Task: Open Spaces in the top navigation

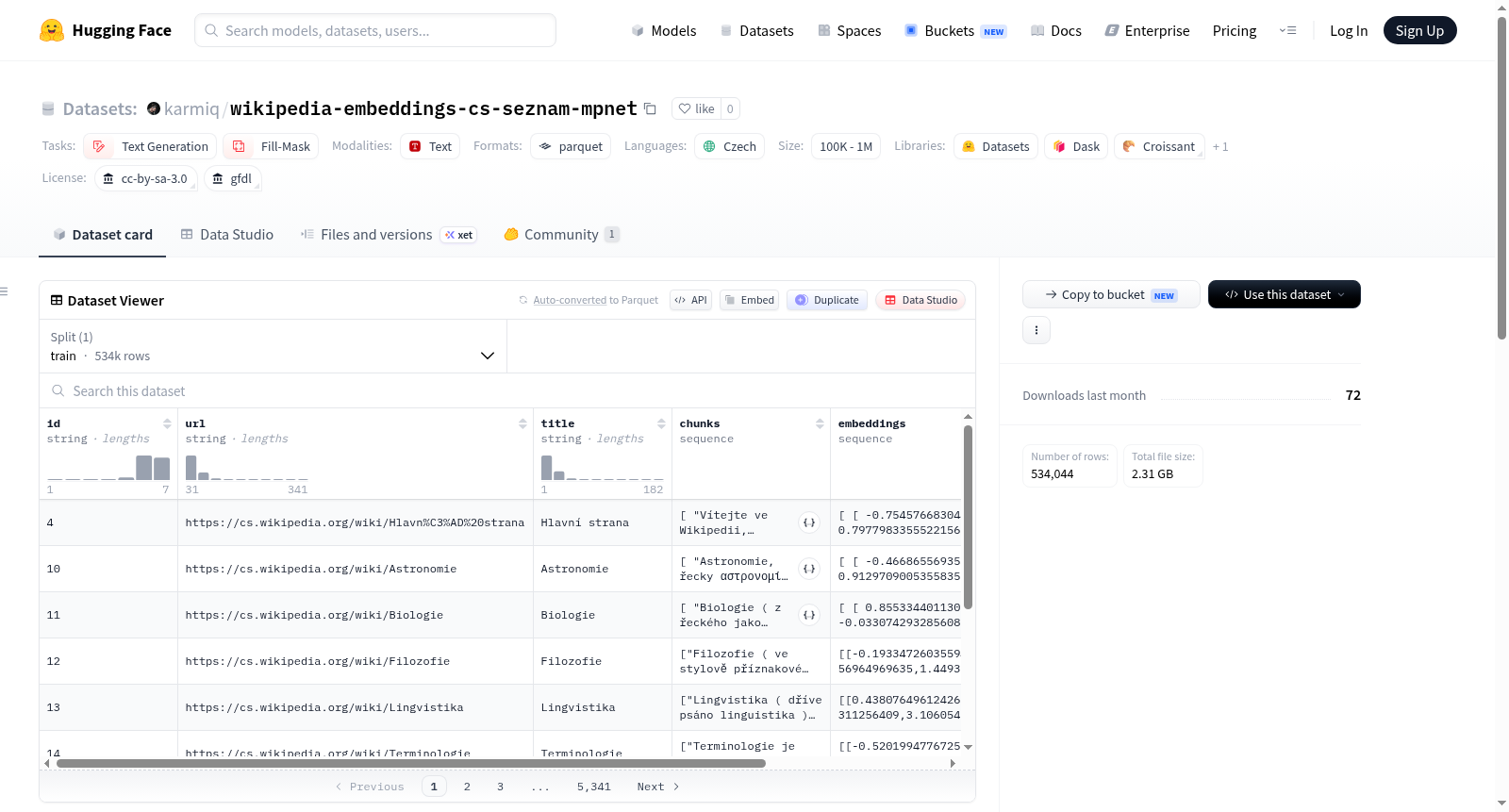Action: [849, 30]
